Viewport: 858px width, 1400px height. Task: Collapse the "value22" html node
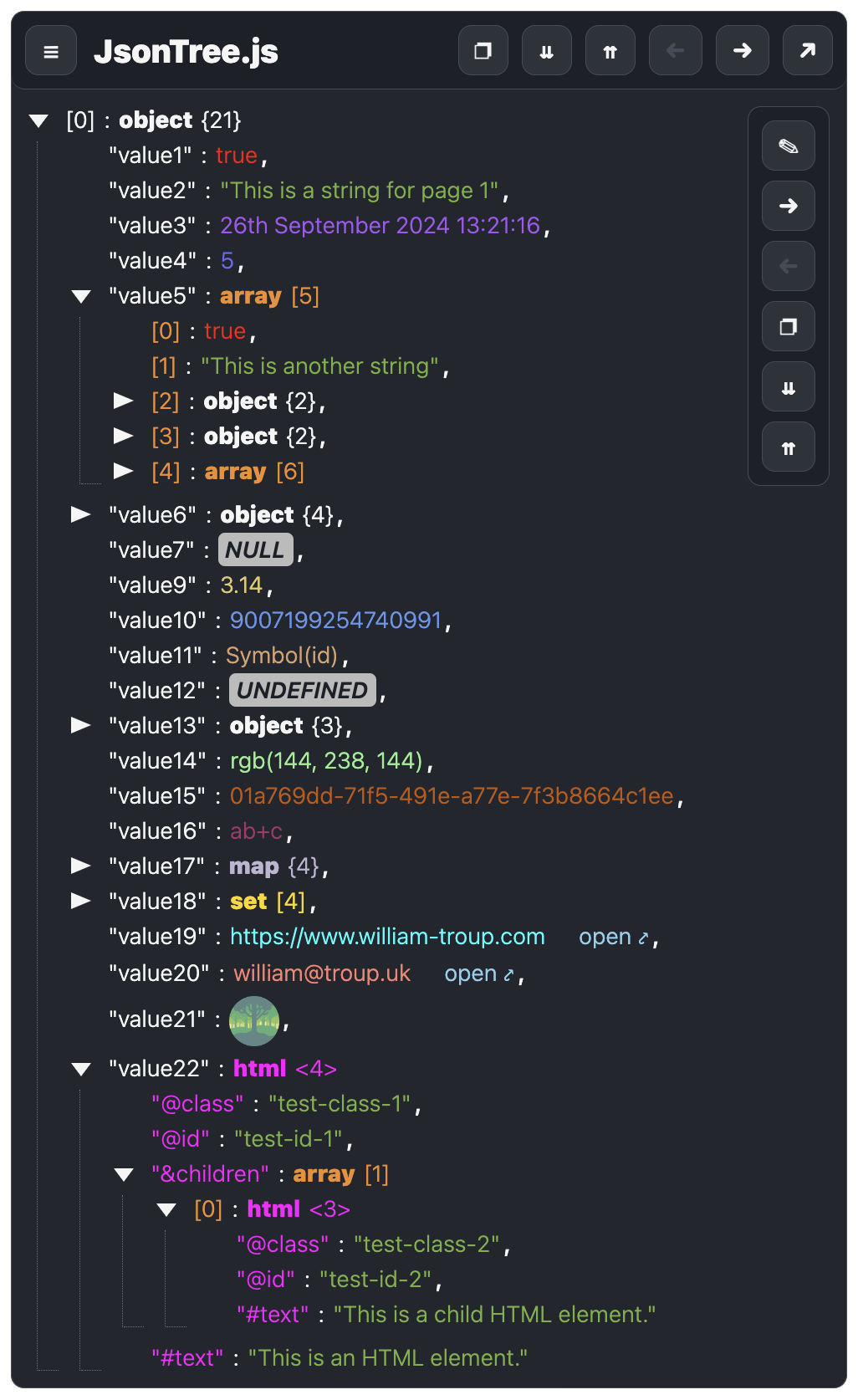point(81,1069)
